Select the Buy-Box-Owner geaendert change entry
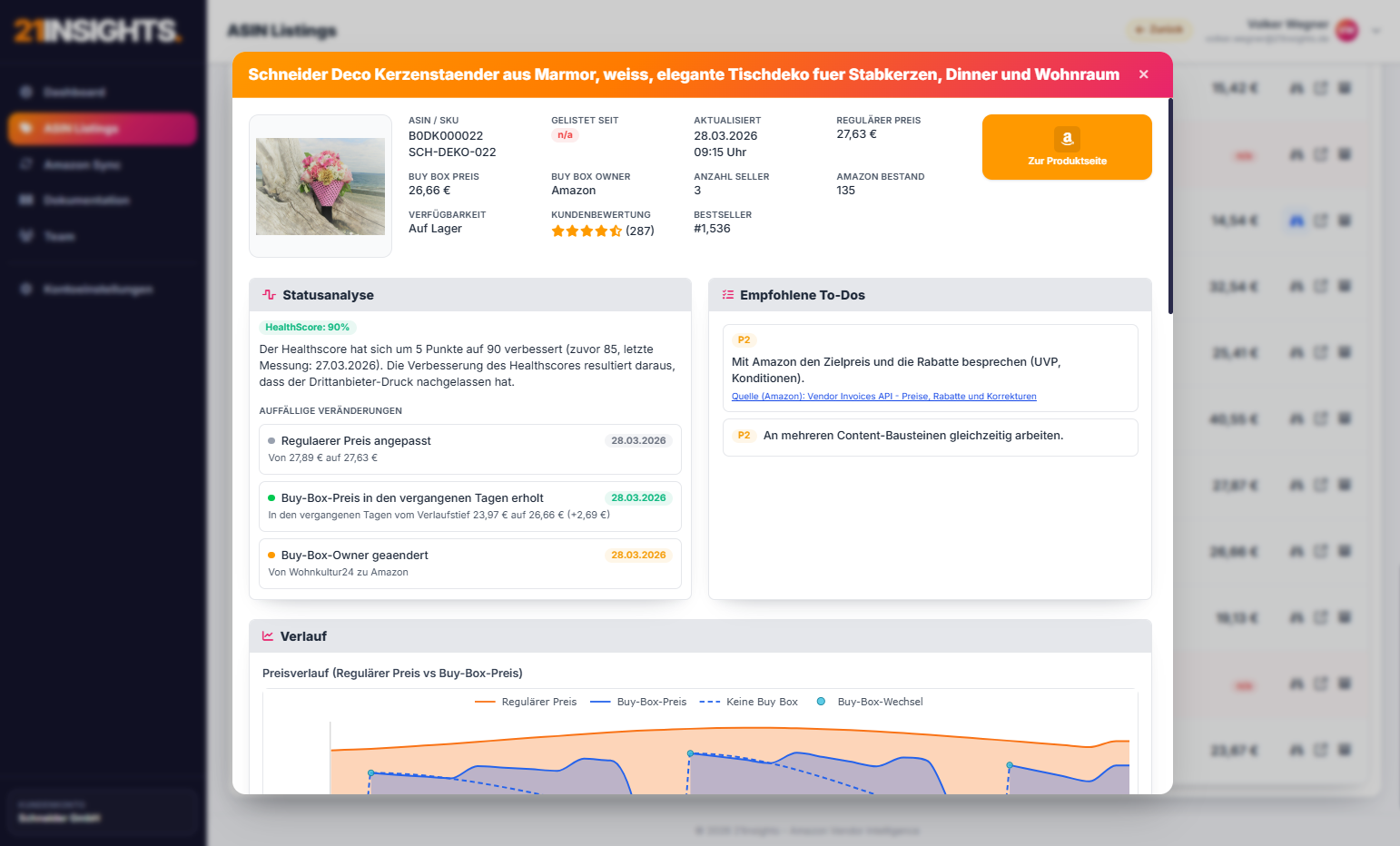 click(x=470, y=563)
